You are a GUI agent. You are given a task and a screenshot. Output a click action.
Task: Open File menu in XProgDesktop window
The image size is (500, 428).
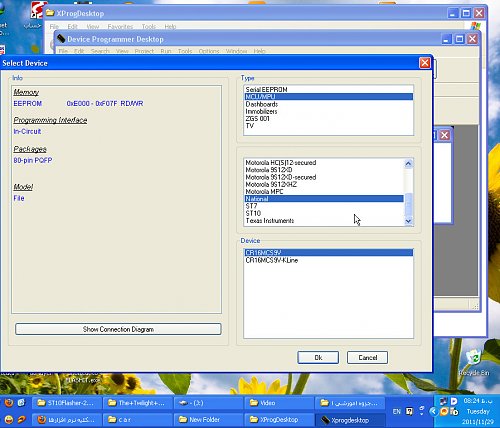coord(54,26)
